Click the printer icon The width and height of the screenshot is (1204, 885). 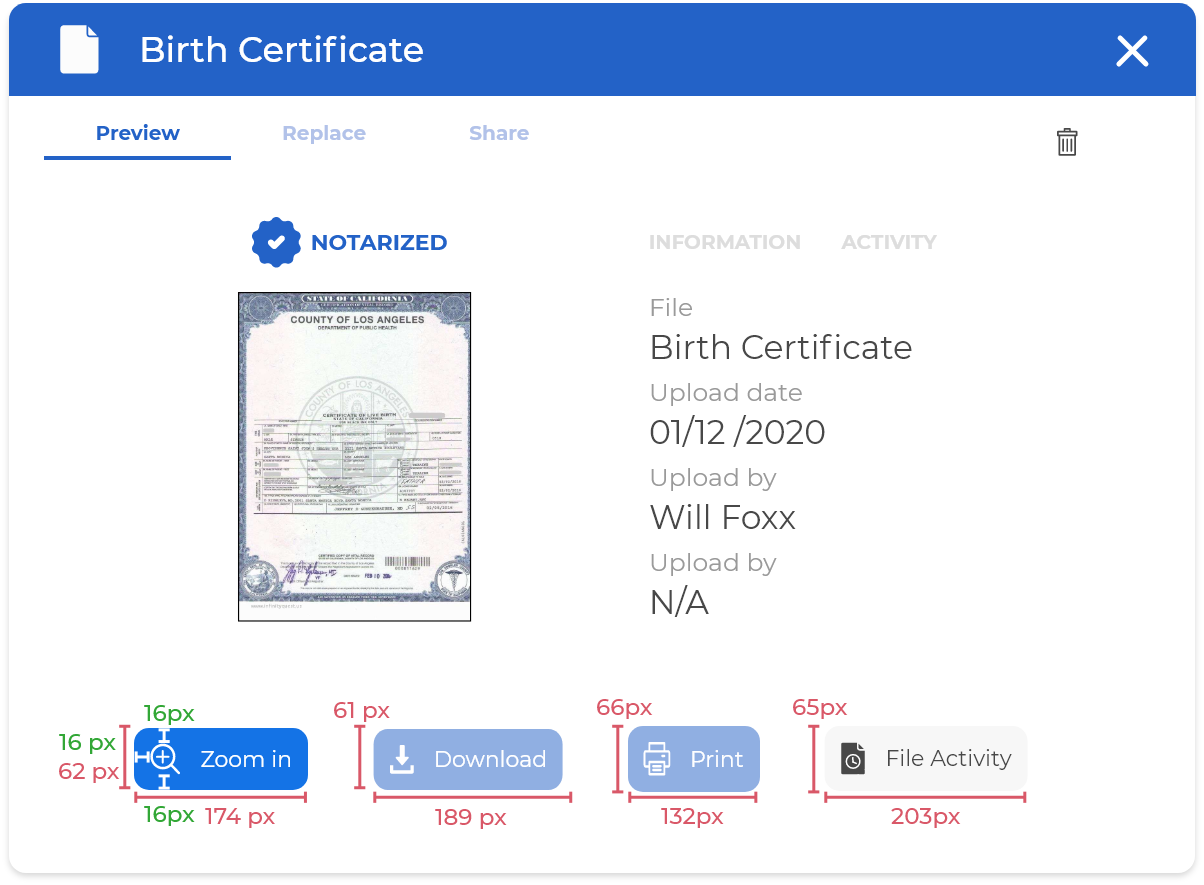tap(656, 759)
